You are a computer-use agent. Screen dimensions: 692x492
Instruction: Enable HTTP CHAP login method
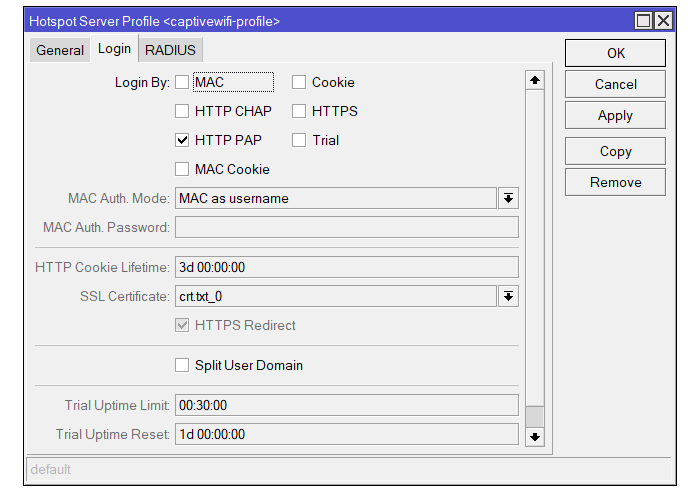(182, 111)
